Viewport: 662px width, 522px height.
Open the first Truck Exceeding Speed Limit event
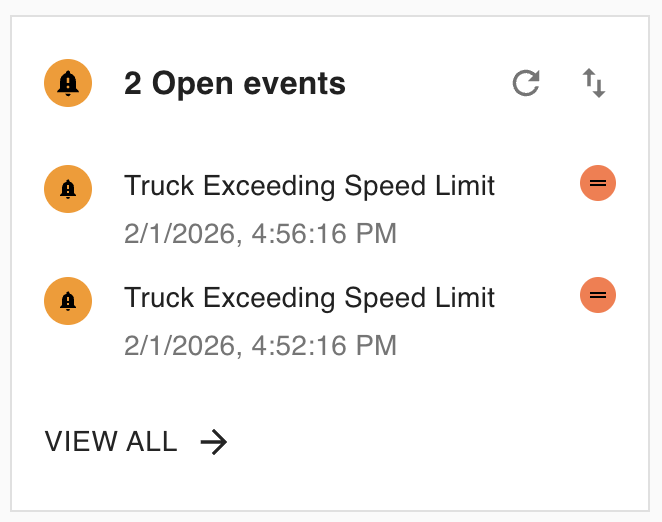(x=309, y=186)
